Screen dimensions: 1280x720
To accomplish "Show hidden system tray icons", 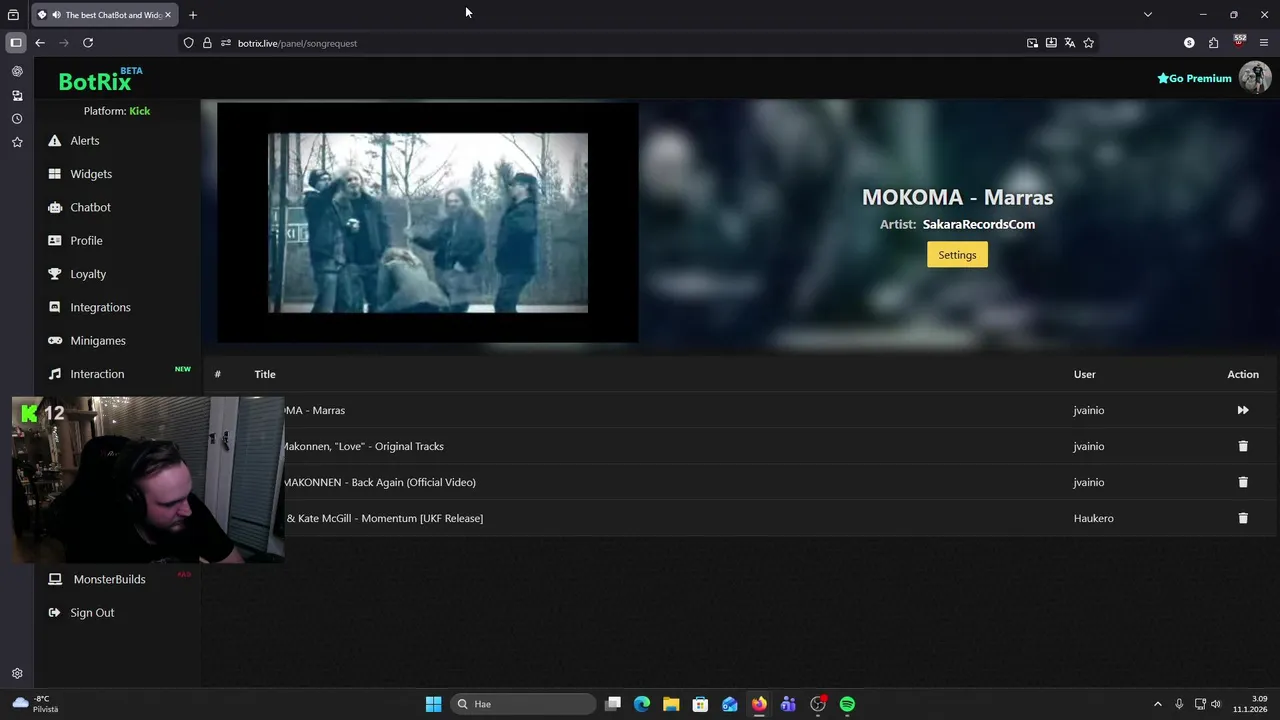I will pos(1158,704).
